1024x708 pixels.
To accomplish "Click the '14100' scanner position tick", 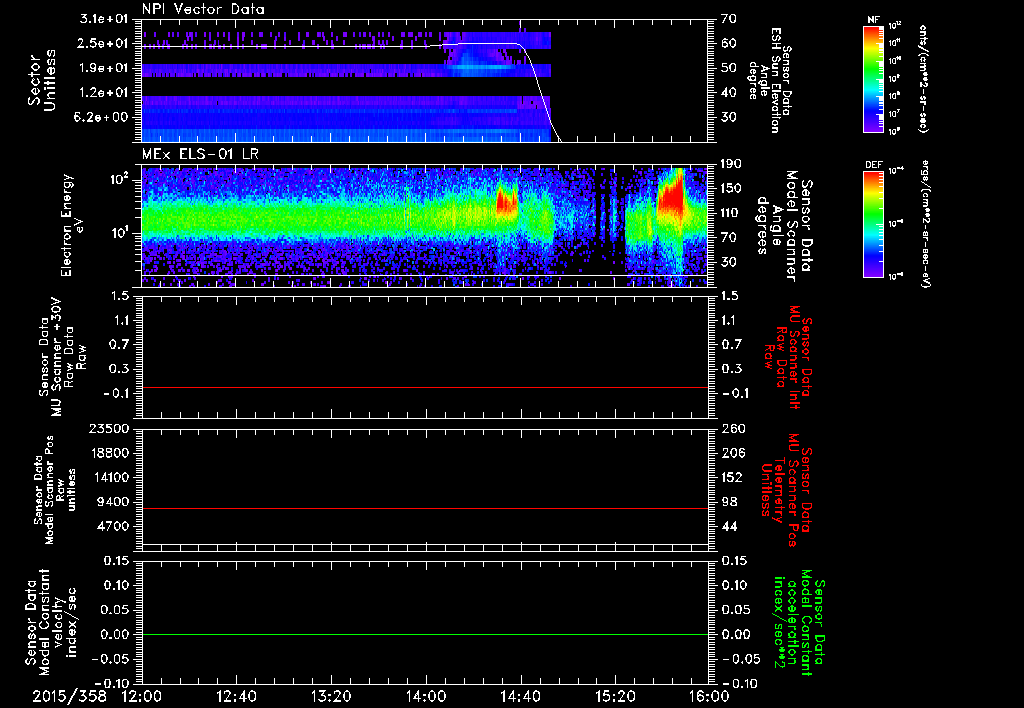I will [x=109, y=477].
